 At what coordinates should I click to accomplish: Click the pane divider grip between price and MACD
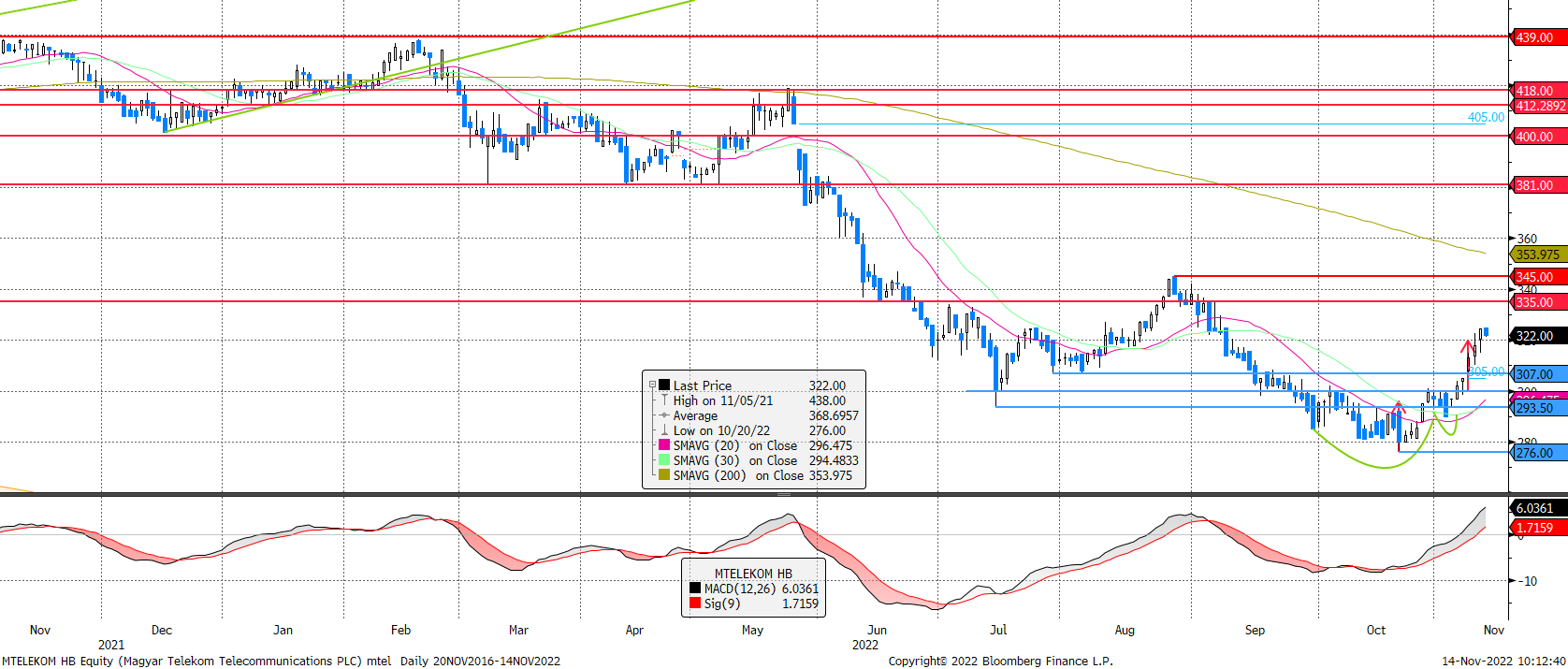click(784, 493)
